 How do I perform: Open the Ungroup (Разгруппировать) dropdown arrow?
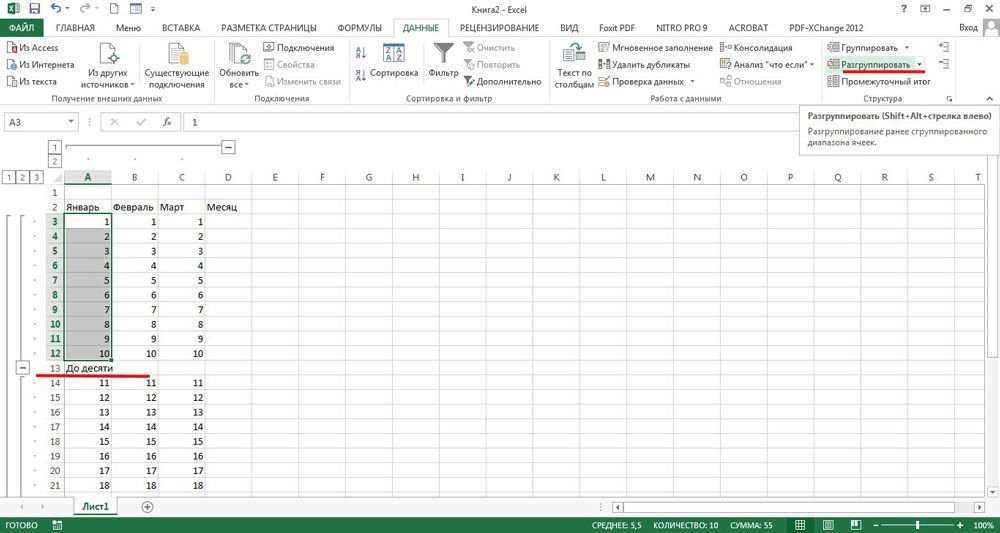tap(919, 65)
